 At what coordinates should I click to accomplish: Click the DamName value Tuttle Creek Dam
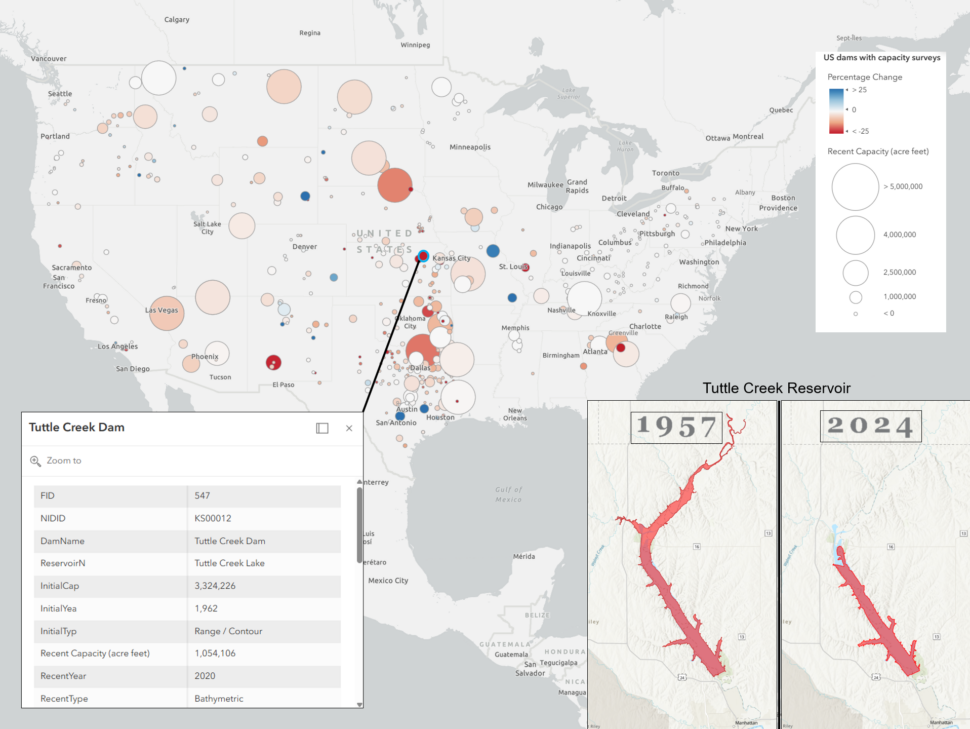tap(230, 541)
